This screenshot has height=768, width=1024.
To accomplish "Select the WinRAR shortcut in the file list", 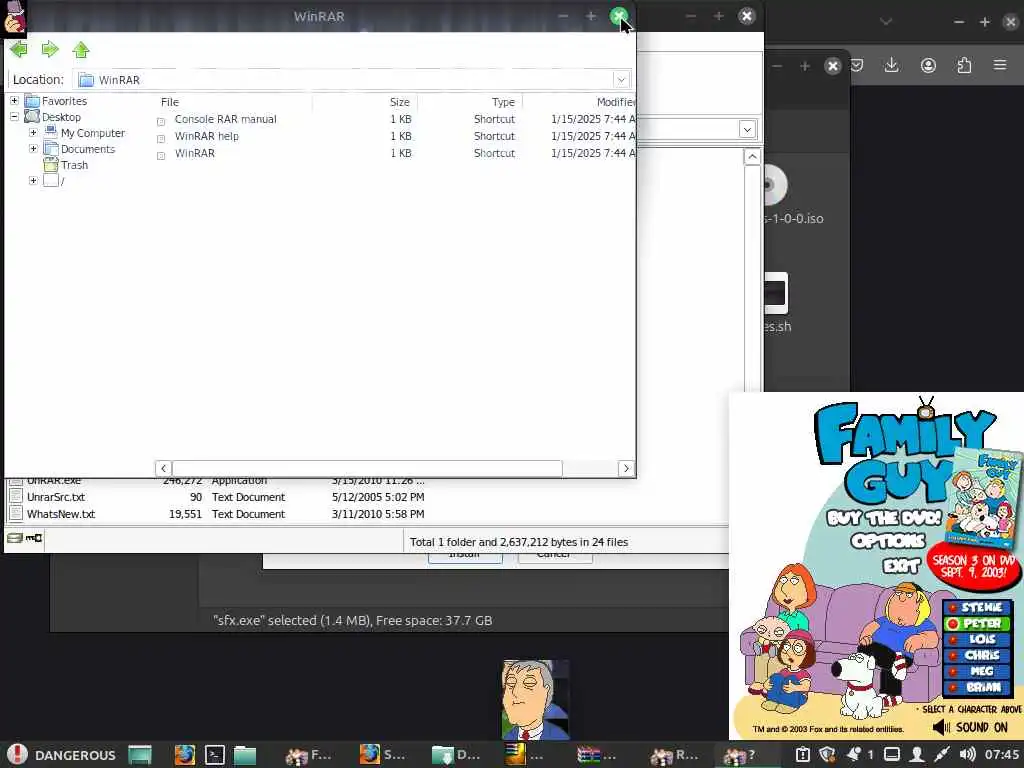I will point(195,153).
